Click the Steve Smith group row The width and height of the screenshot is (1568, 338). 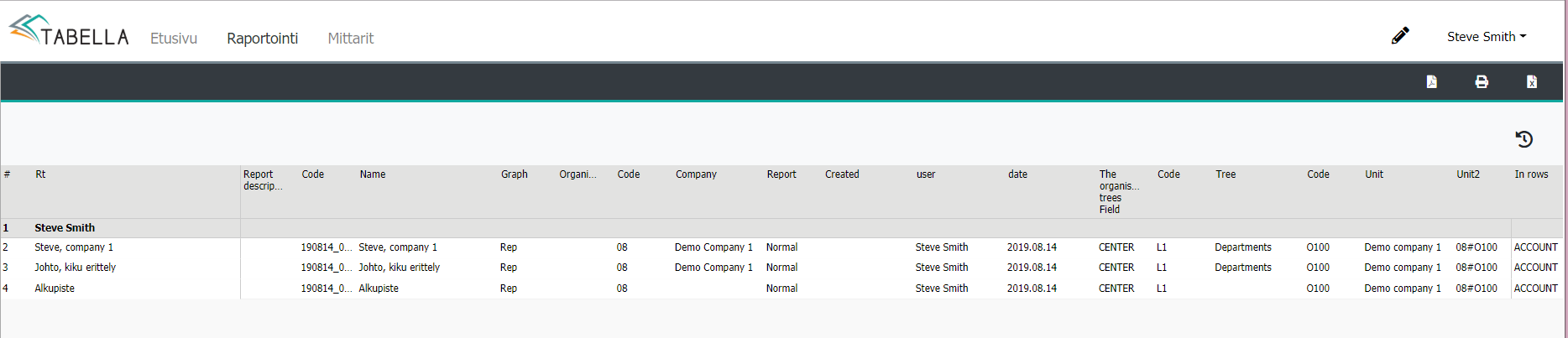point(65,228)
